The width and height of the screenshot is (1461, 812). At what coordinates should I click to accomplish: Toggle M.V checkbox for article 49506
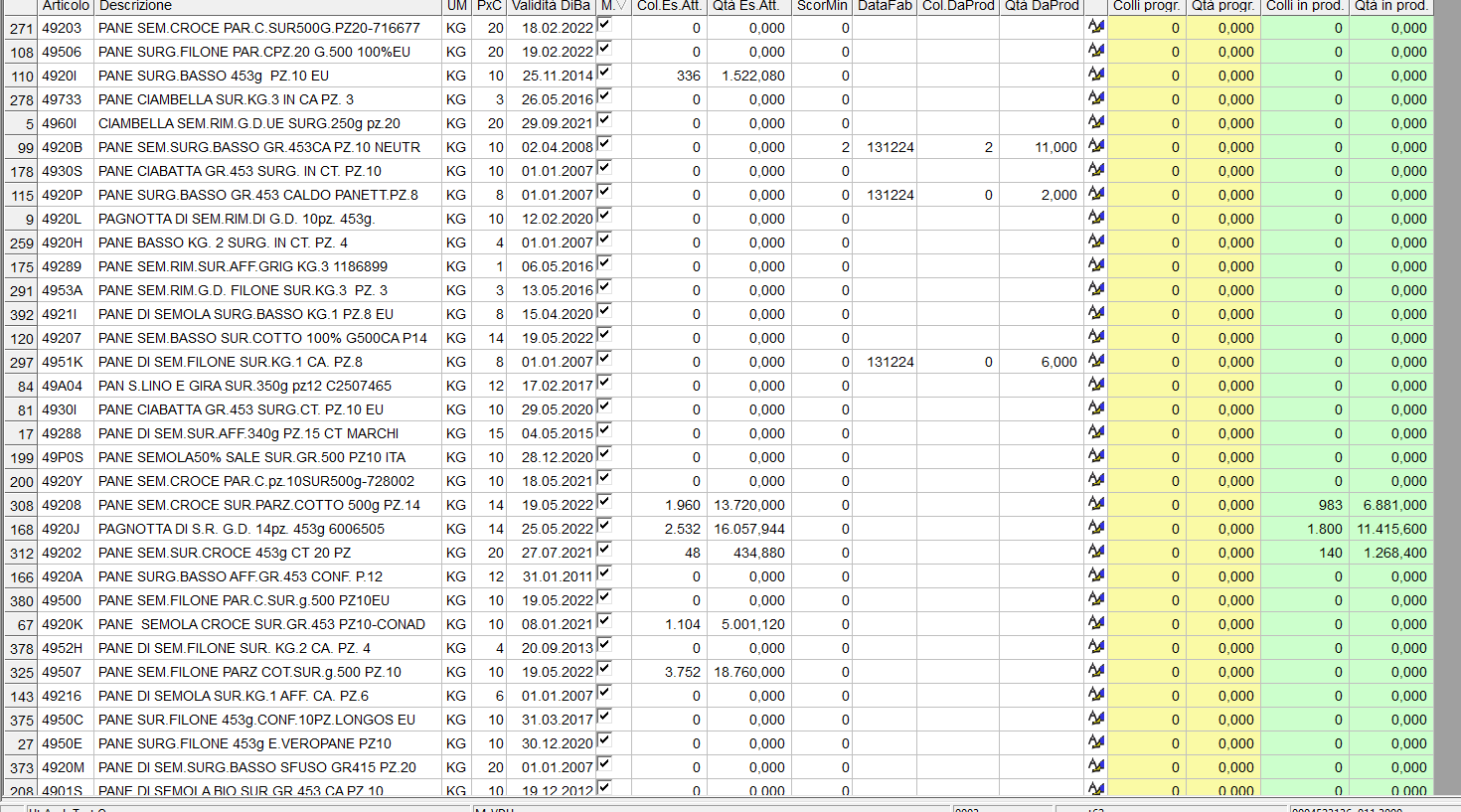(x=604, y=49)
